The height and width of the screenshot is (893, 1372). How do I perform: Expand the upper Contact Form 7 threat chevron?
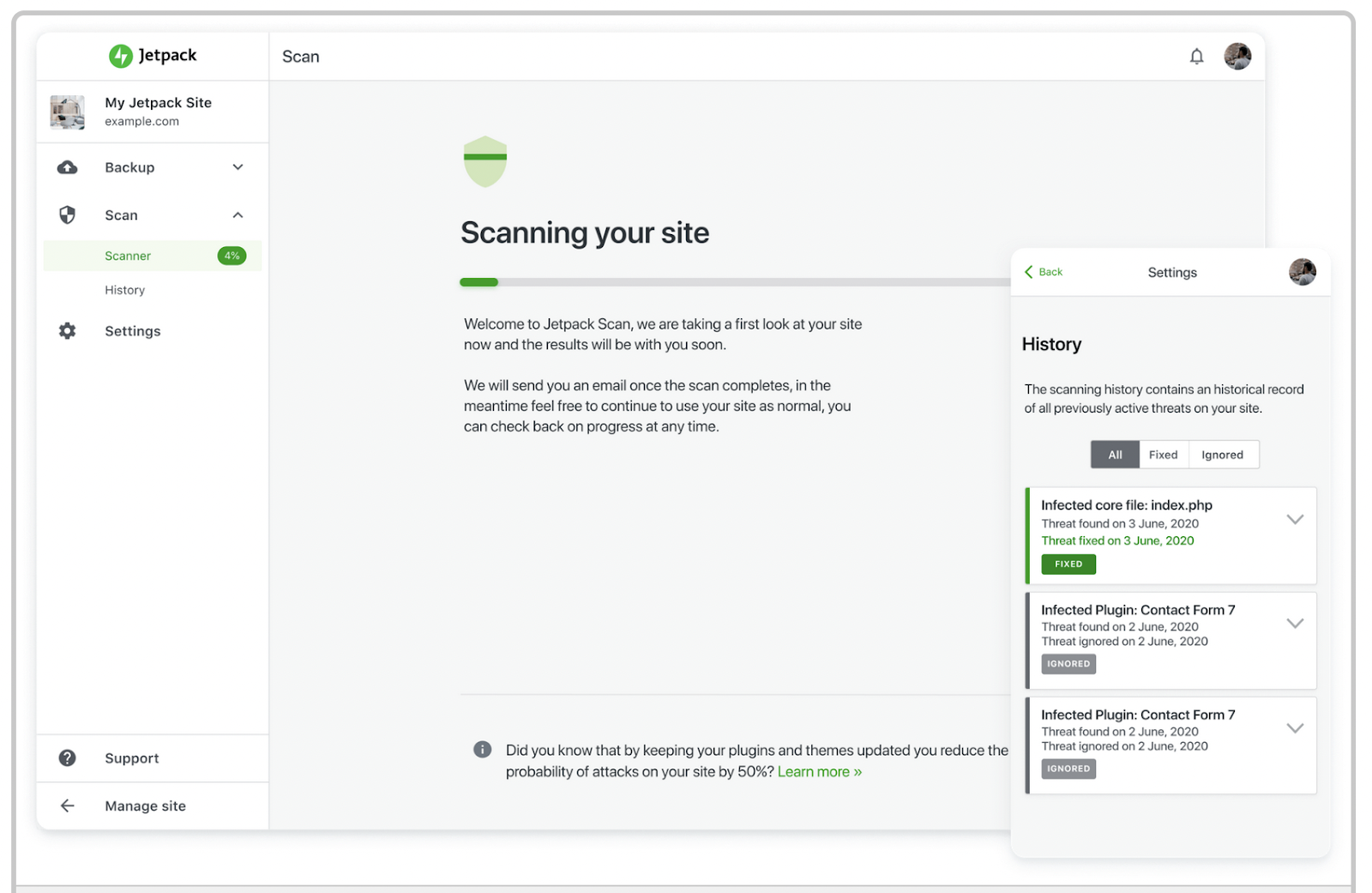[x=1295, y=624]
